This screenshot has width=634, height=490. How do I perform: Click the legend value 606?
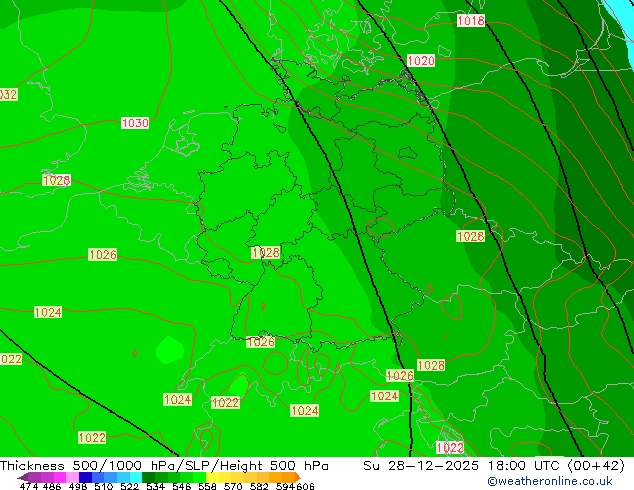click(x=304, y=486)
